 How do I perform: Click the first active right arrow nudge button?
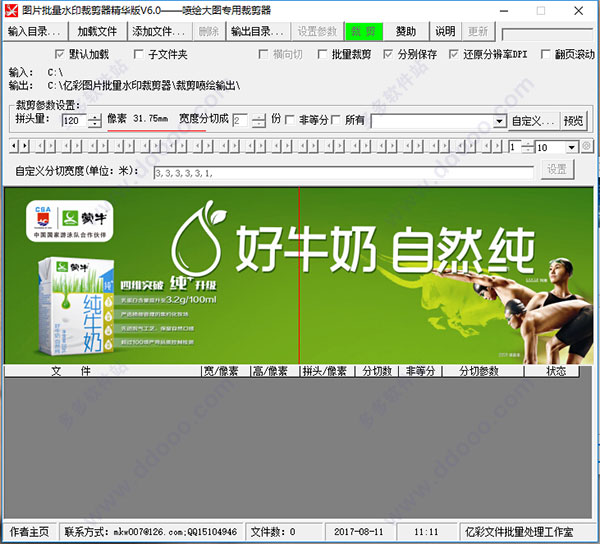[x=24, y=146]
